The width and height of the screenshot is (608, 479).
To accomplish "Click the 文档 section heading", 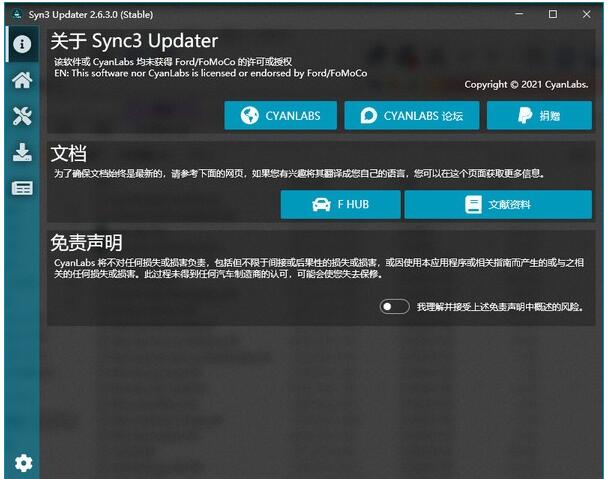I will (69, 153).
